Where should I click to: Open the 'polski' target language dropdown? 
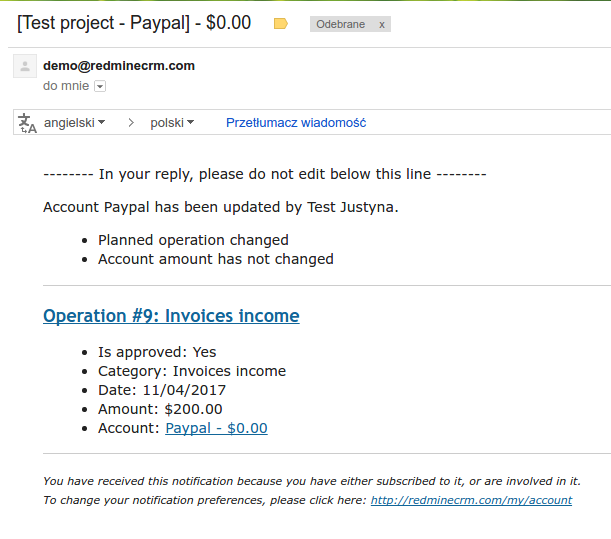coord(172,123)
